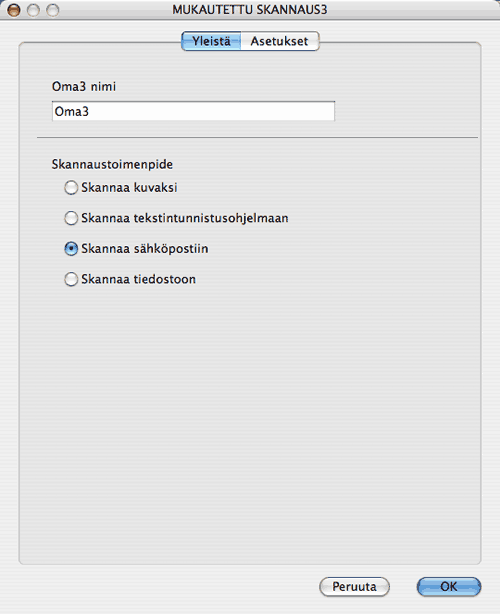The image size is (500, 614).
Task: Choose the Skannaa tekstintunnistusohjelmaan radio circle
Action: point(71,218)
